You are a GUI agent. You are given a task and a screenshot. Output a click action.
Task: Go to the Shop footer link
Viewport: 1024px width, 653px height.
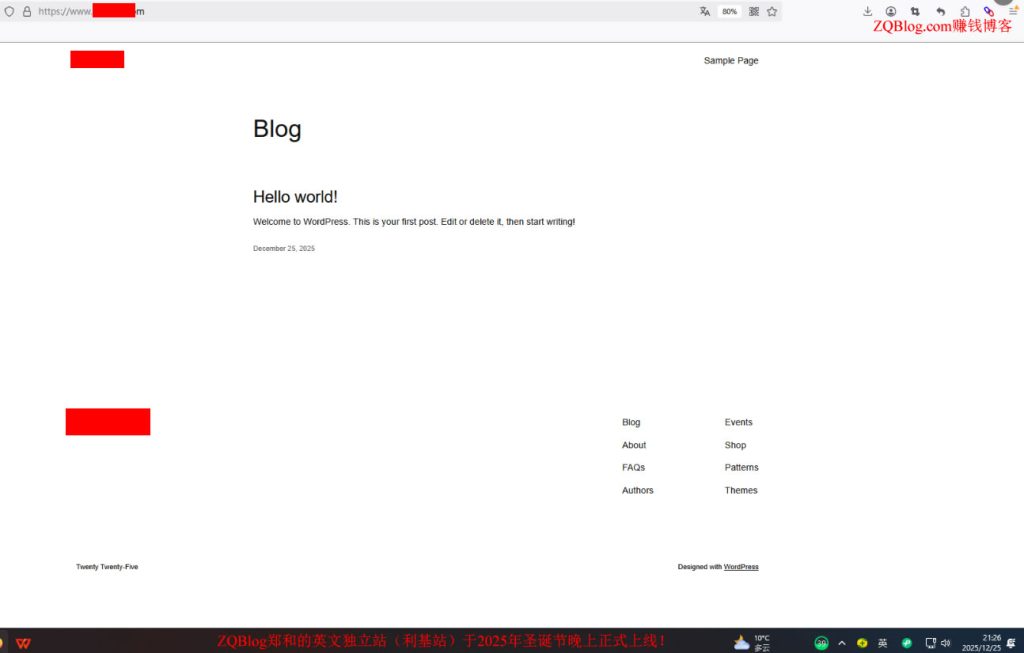click(735, 445)
